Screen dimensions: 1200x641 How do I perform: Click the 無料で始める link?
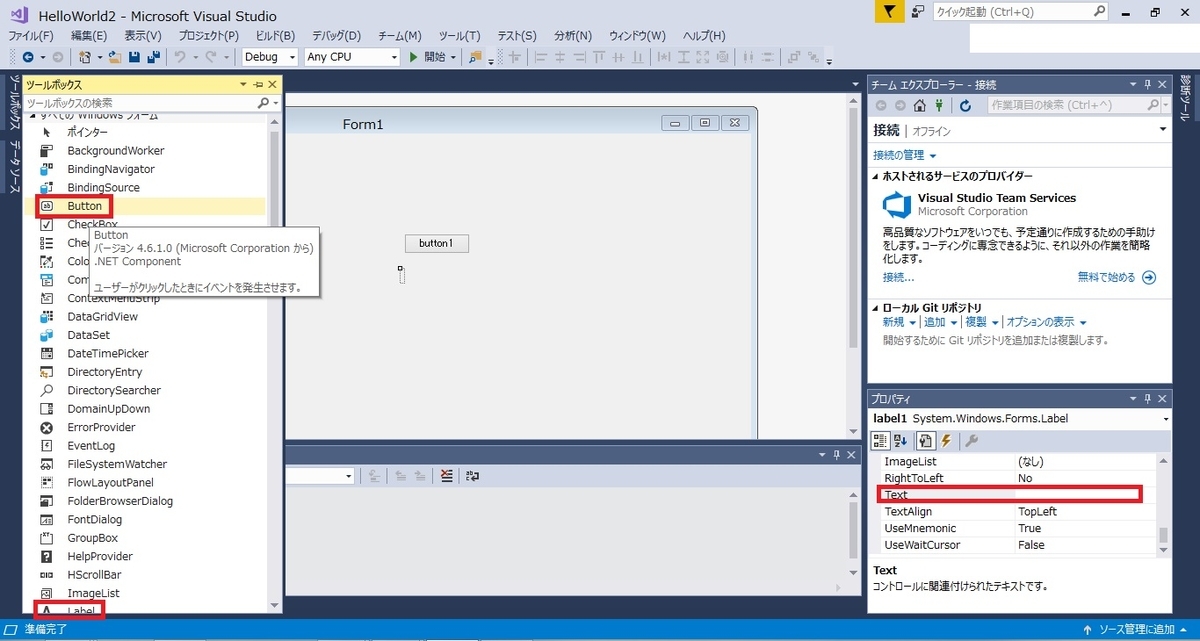click(x=1107, y=277)
